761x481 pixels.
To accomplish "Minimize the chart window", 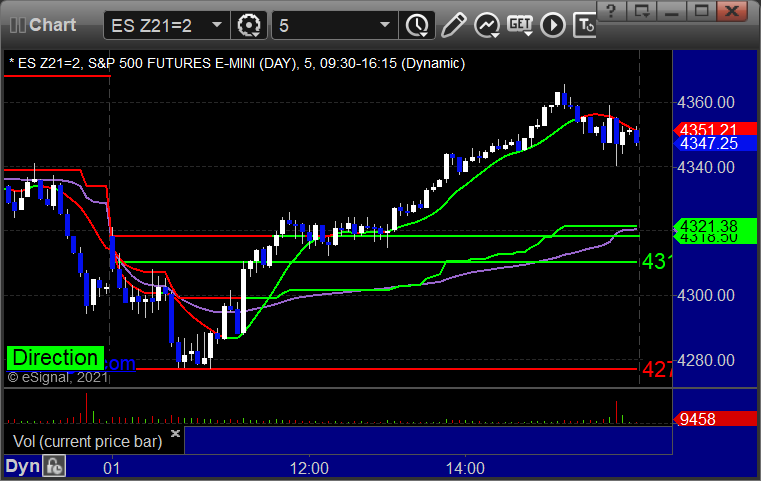I will click(671, 11).
